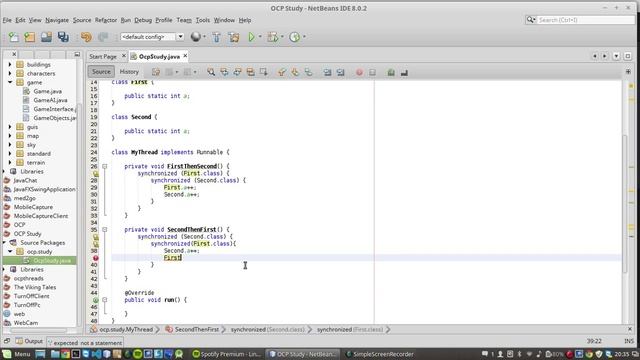Click the error marker on line 39
The height and width of the screenshot is (360, 640).
tap(96, 258)
